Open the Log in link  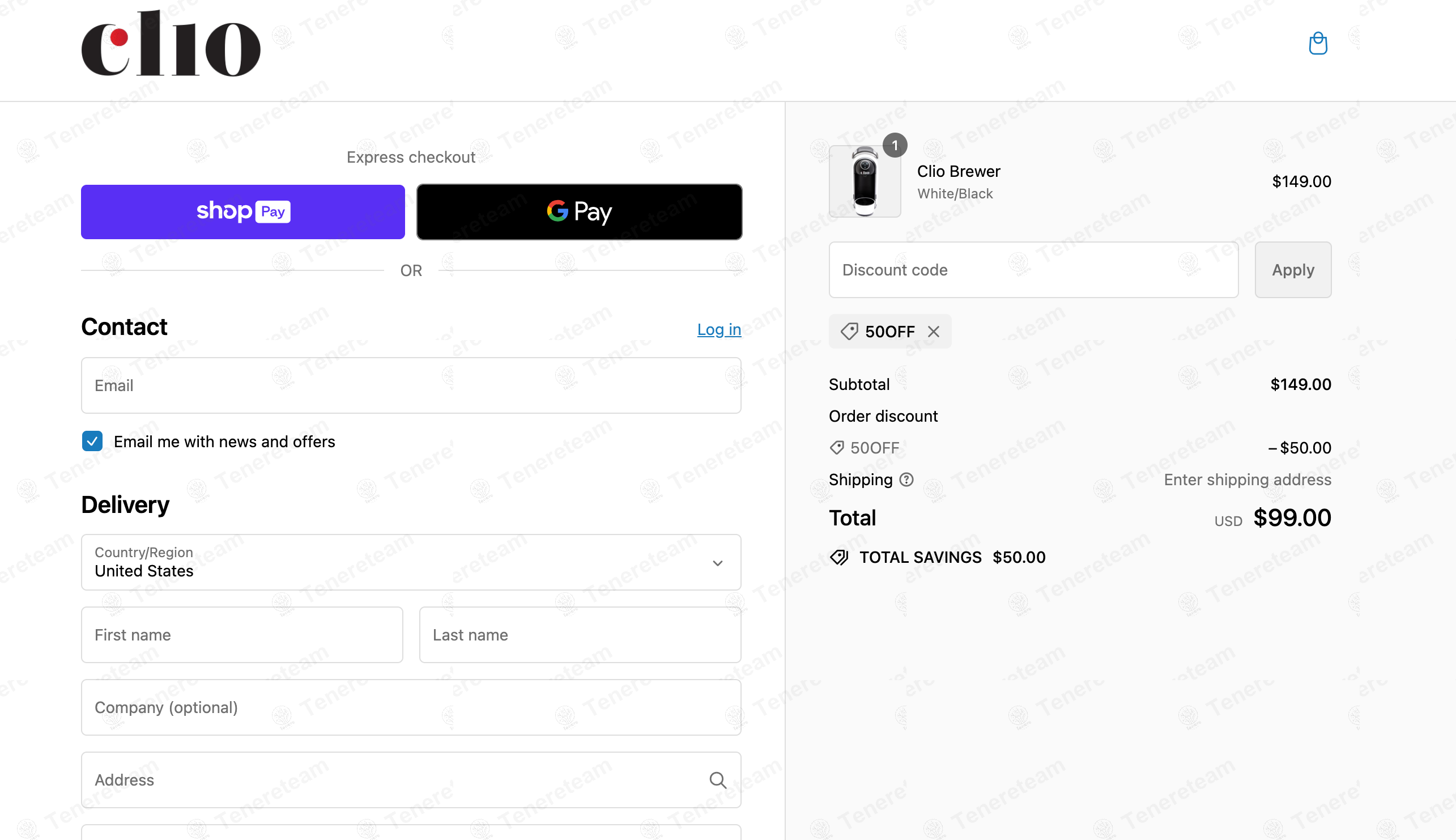click(718, 329)
